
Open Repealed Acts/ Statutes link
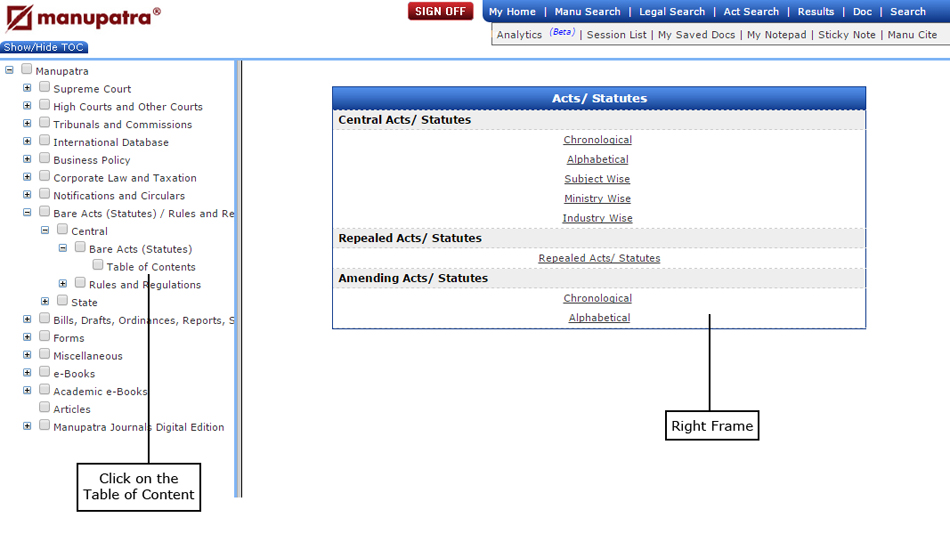click(x=599, y=258)
